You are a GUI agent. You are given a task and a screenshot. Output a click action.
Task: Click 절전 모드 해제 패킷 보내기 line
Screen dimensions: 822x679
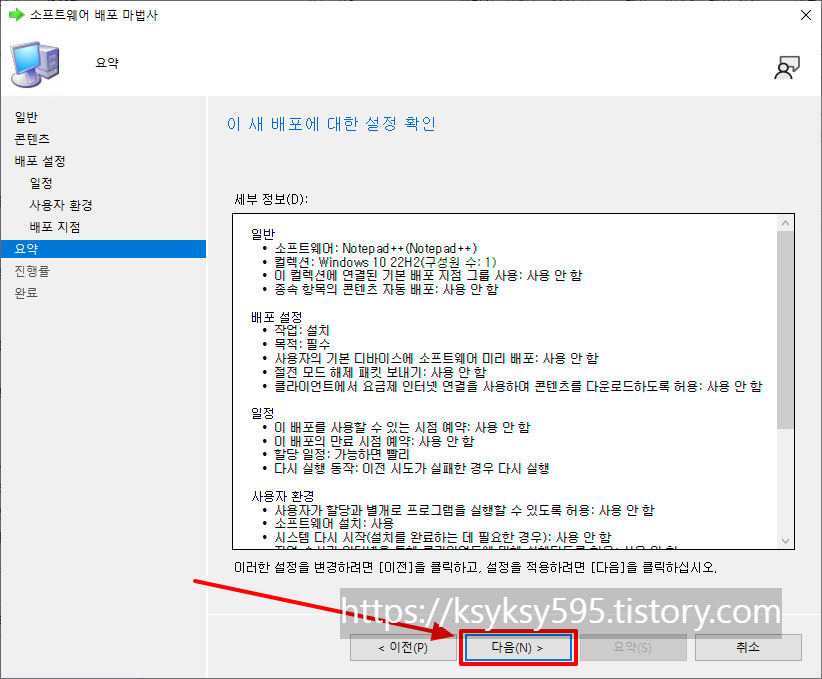(x=380, y=372)
